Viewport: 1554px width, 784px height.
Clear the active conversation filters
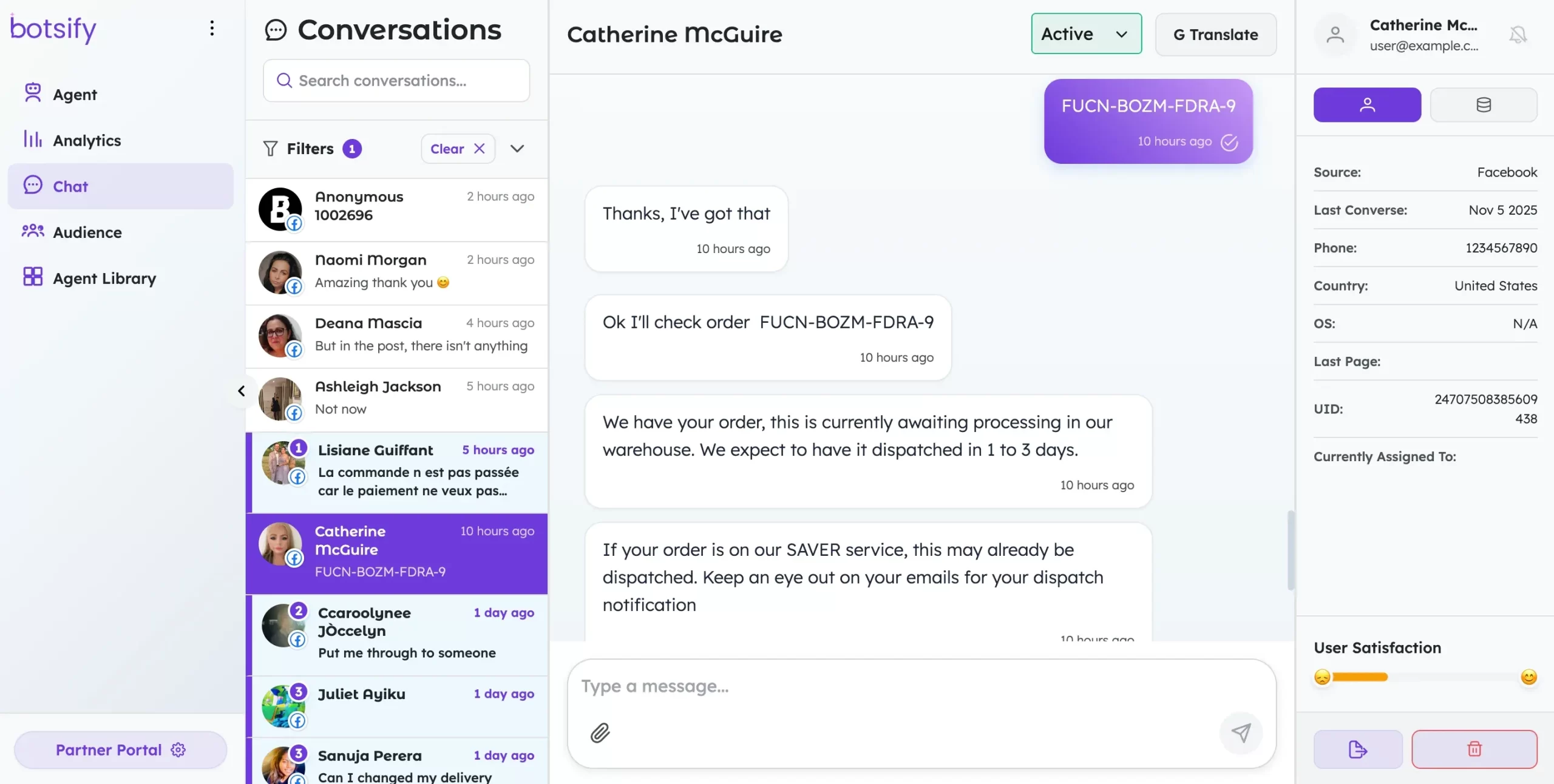click(457, 148)
